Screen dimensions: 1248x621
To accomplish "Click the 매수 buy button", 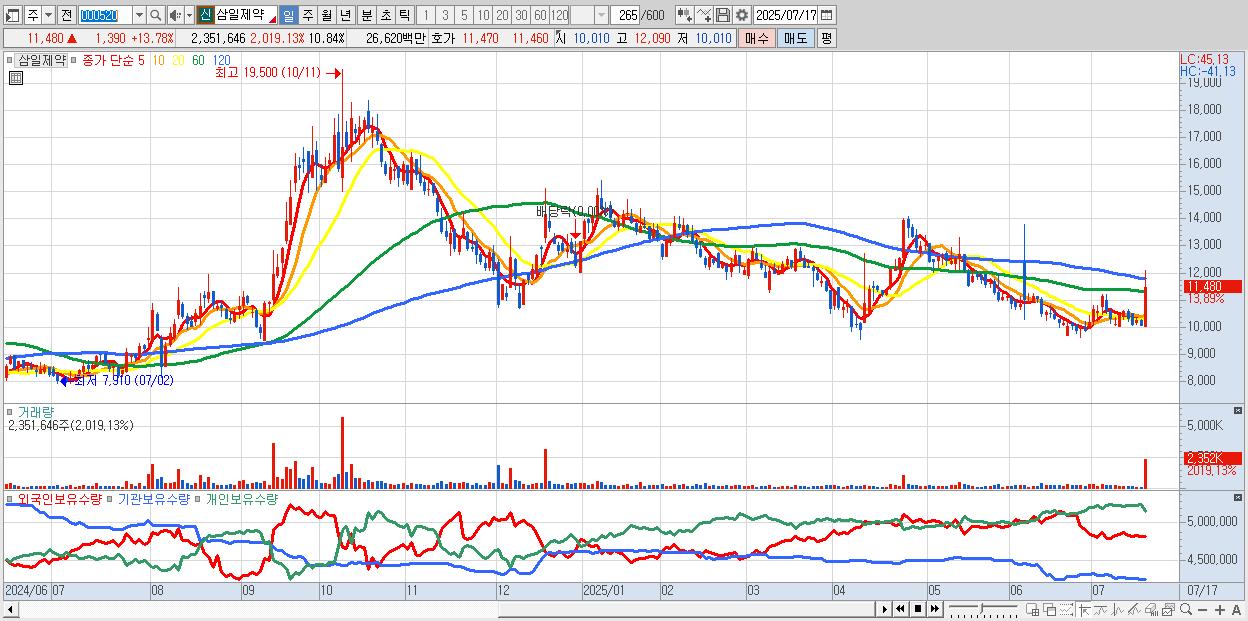I will (x=757, y=38).
